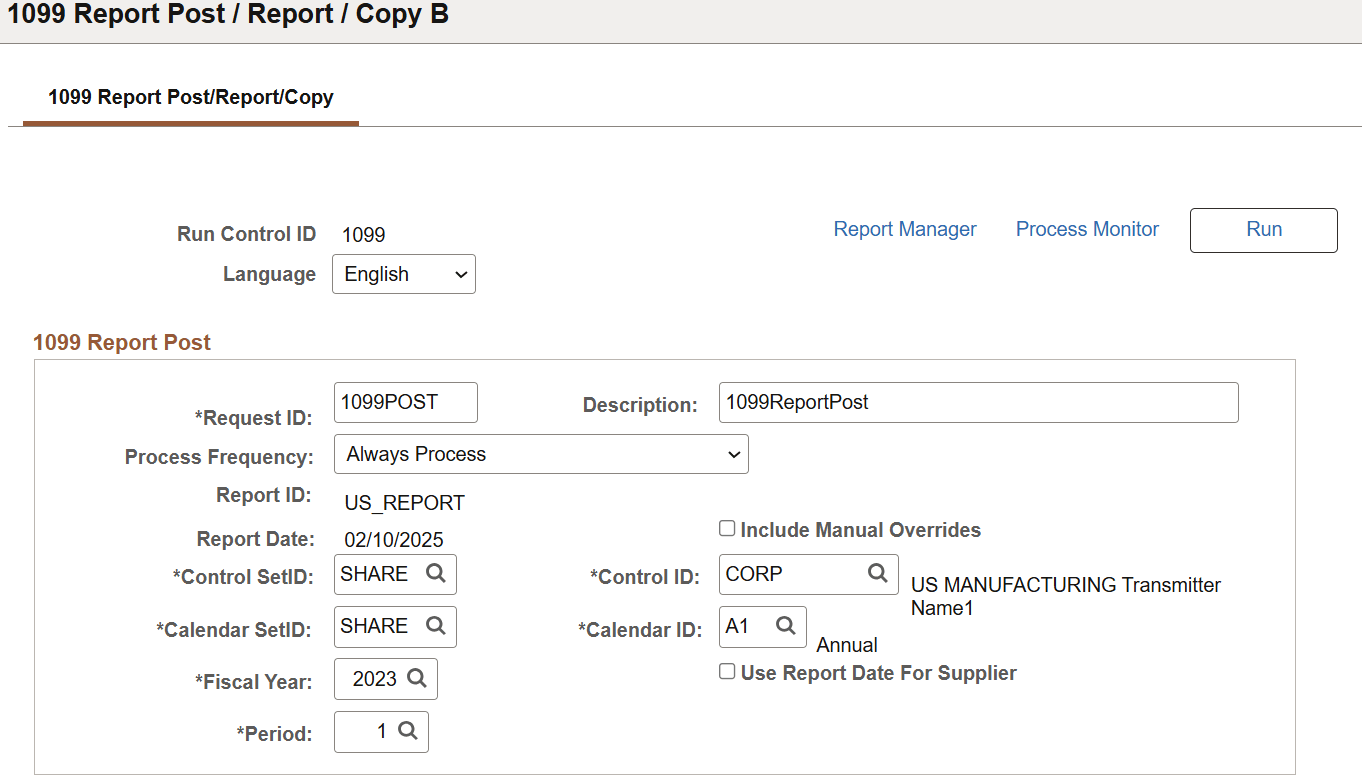This screenshot has height=783, width=1362.
Task: Open the Fiscal Year lookup magnifier
Action: pos(418,678)
